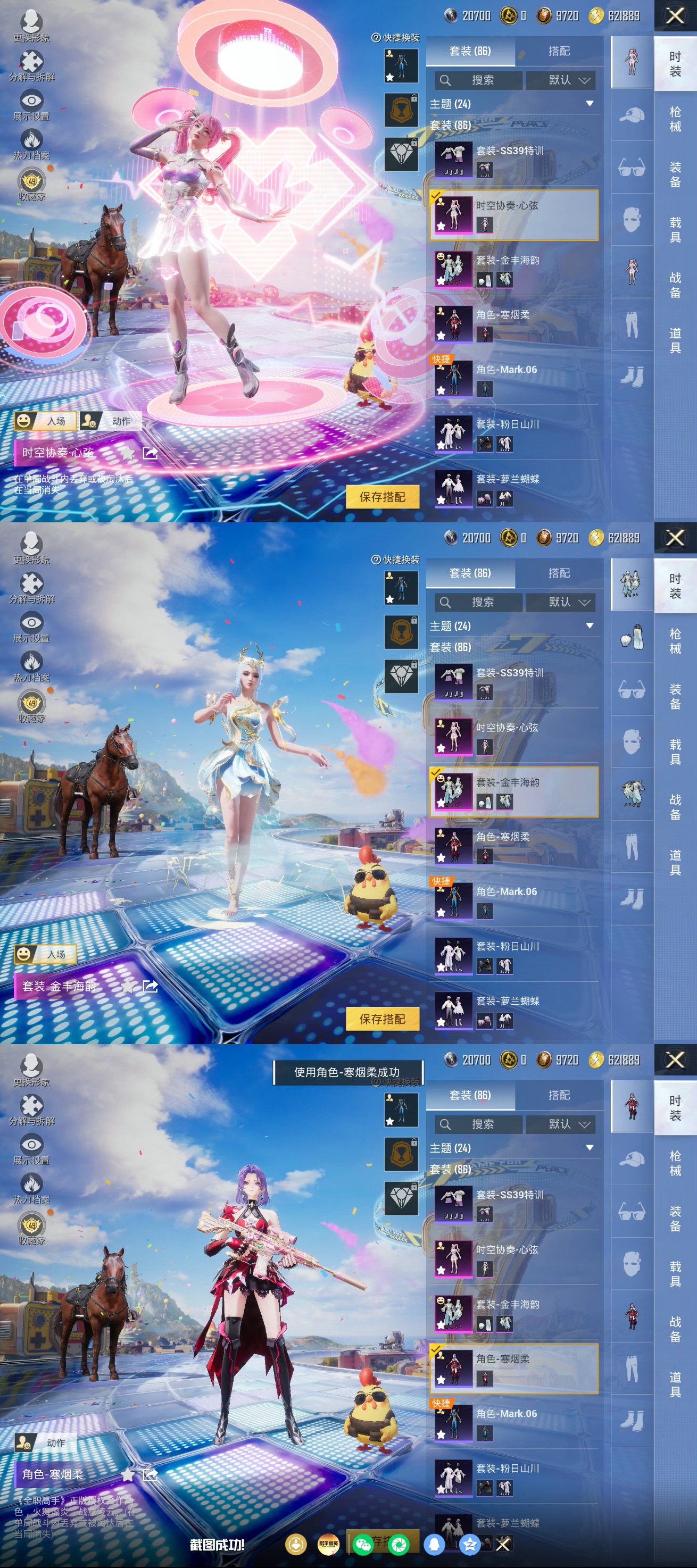Share screenshot to Qzone
Viewport: 697px width, 1568px height.
[469, 1544]
